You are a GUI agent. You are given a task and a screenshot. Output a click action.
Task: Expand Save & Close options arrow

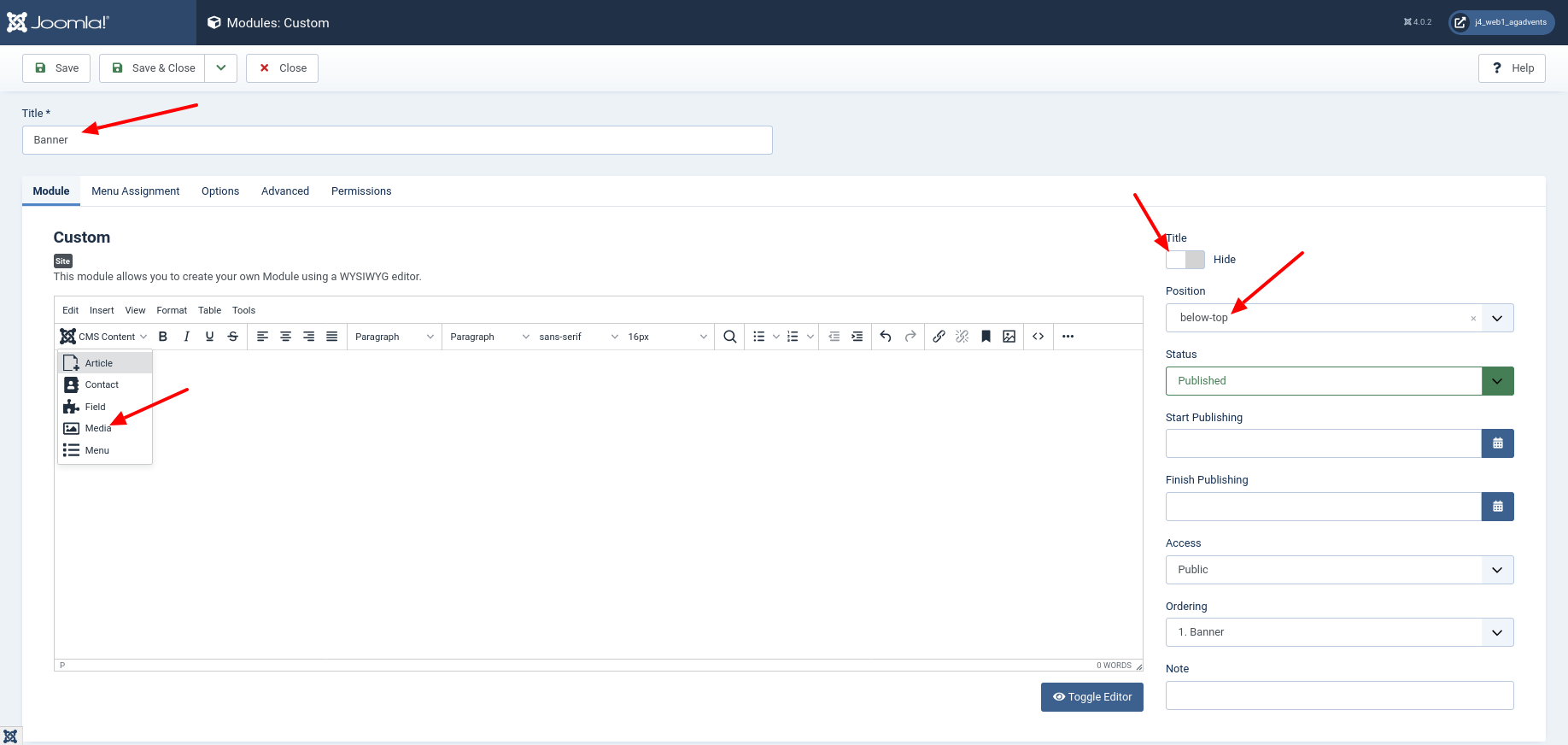220,68
